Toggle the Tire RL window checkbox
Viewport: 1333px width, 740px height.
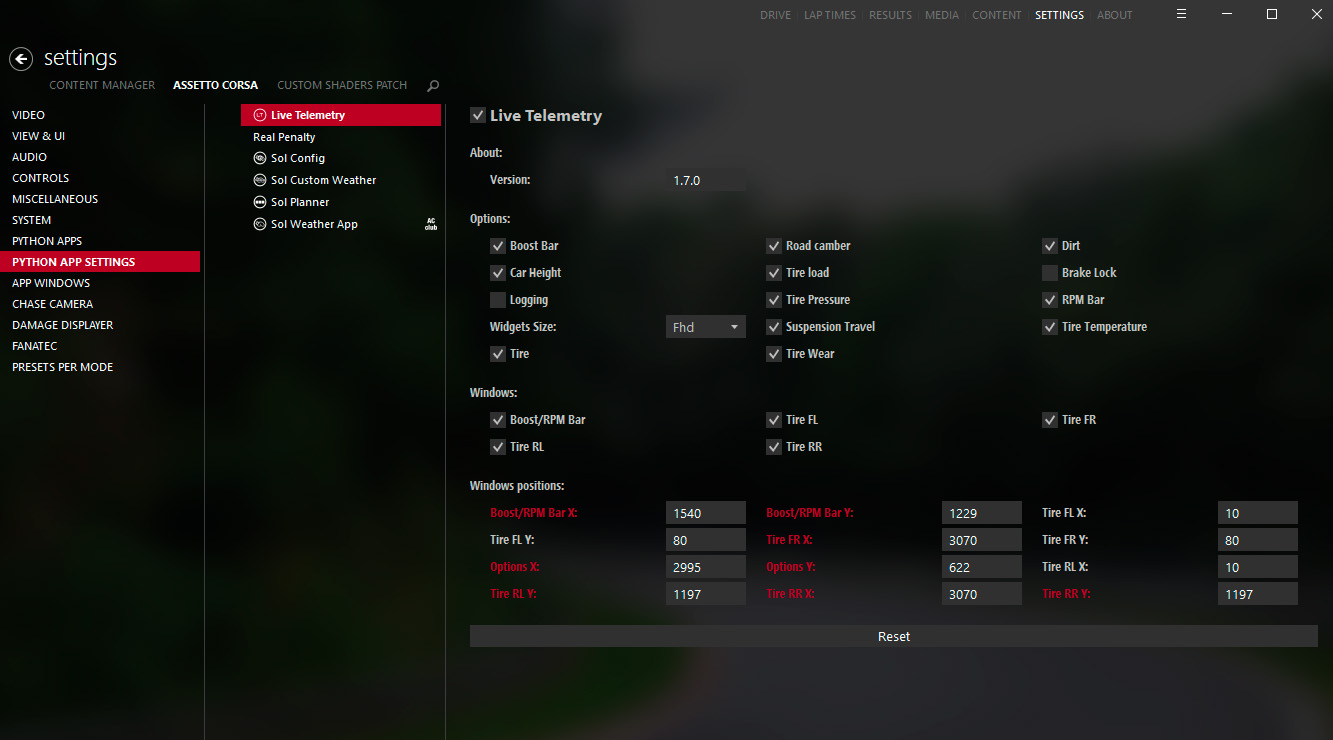point(498,447)
